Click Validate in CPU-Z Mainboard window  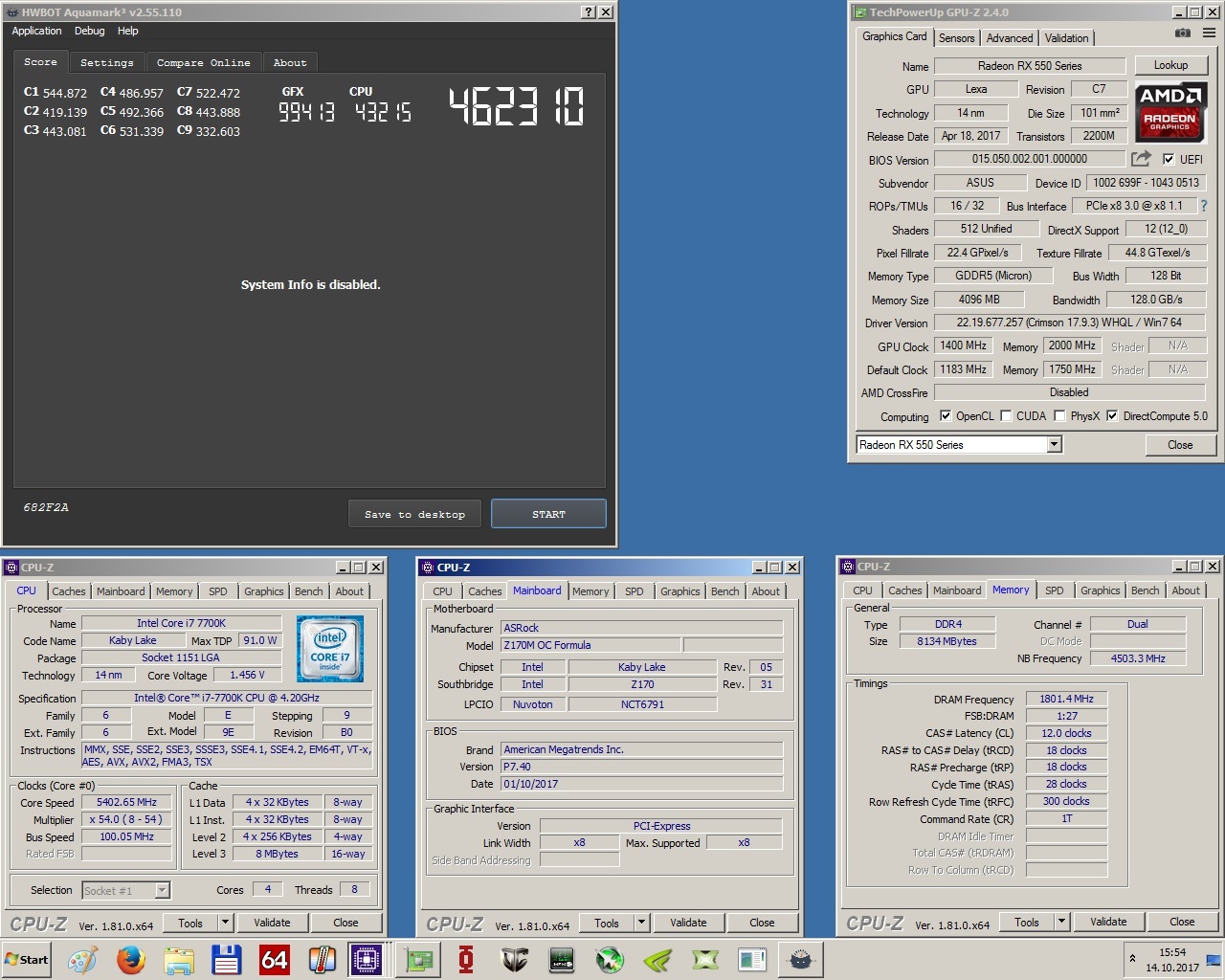pyautogui.click(x=688, y=923)
